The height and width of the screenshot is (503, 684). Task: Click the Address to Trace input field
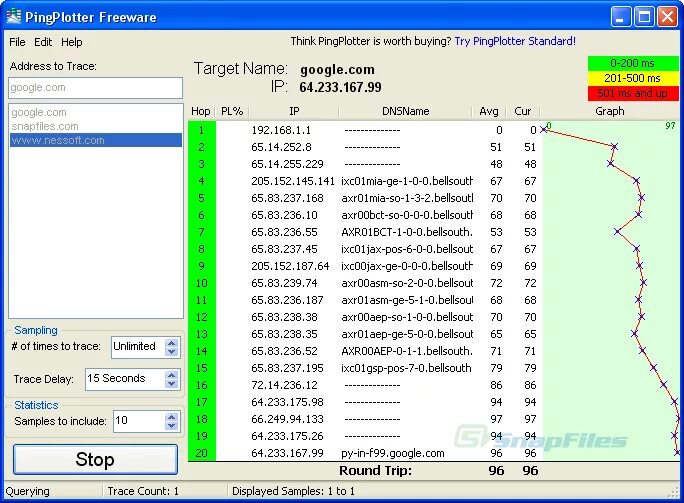pyautogui.click(x=95, y=88)
